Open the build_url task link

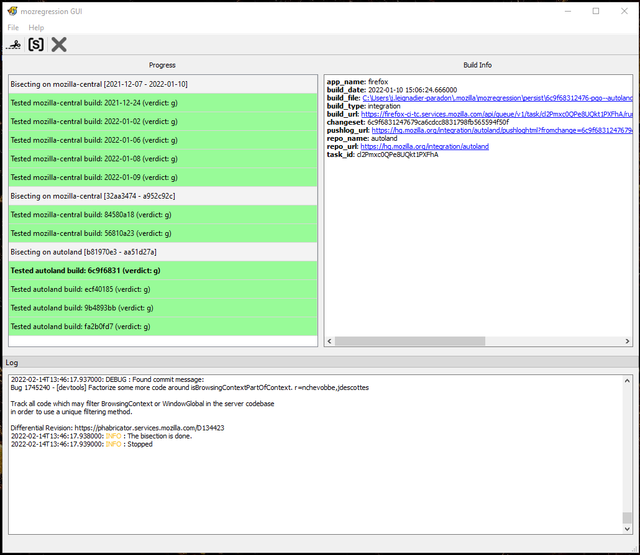(x=496, y=114)
